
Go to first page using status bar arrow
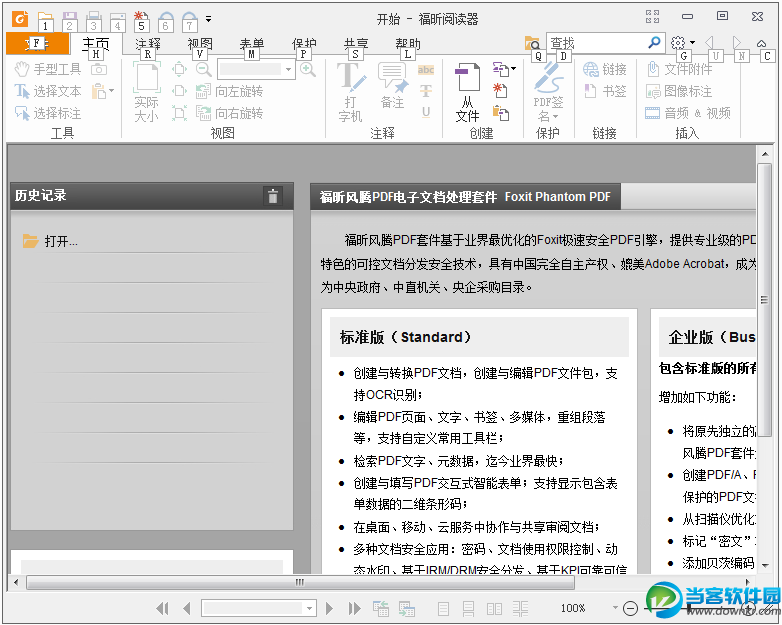pos(163,608)
